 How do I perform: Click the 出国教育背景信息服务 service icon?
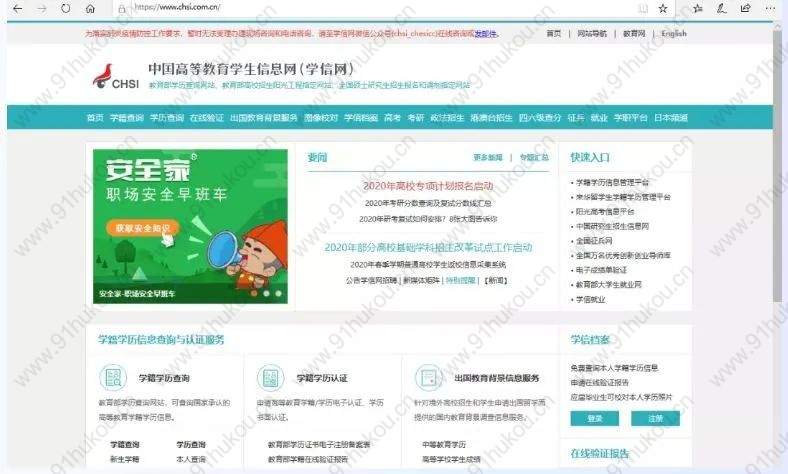pos(429,377)
